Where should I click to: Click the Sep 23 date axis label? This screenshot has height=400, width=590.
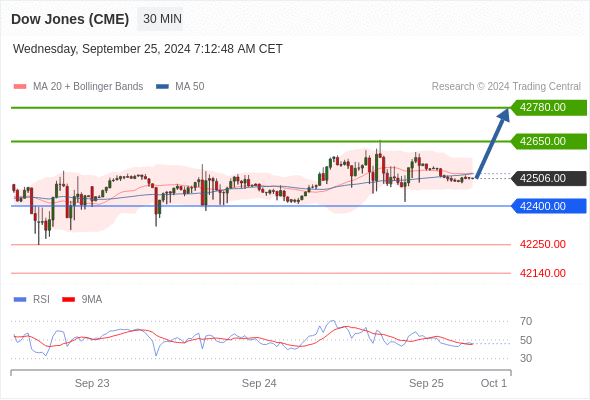pos(92,383)
